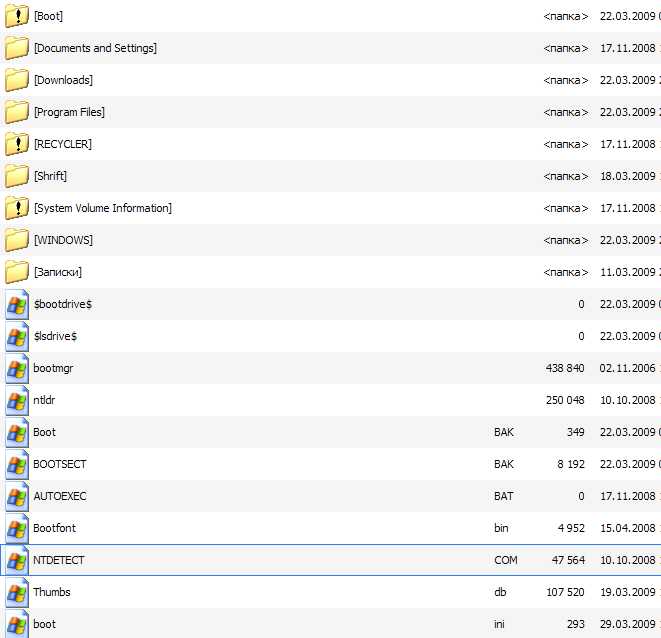Click the WINDOWS folder icon
Image resolution: width=661 pixels, height=638 pixels.
click(17, 240)
